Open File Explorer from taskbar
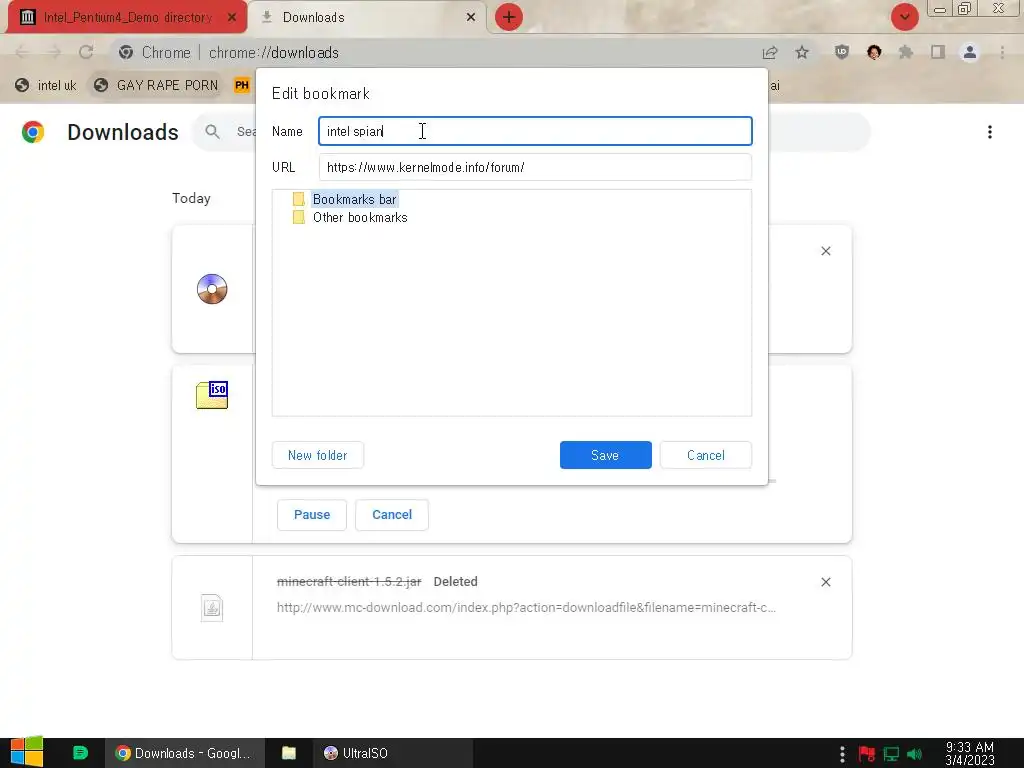This screenshot has width=1024, height=768. point(289,753)
